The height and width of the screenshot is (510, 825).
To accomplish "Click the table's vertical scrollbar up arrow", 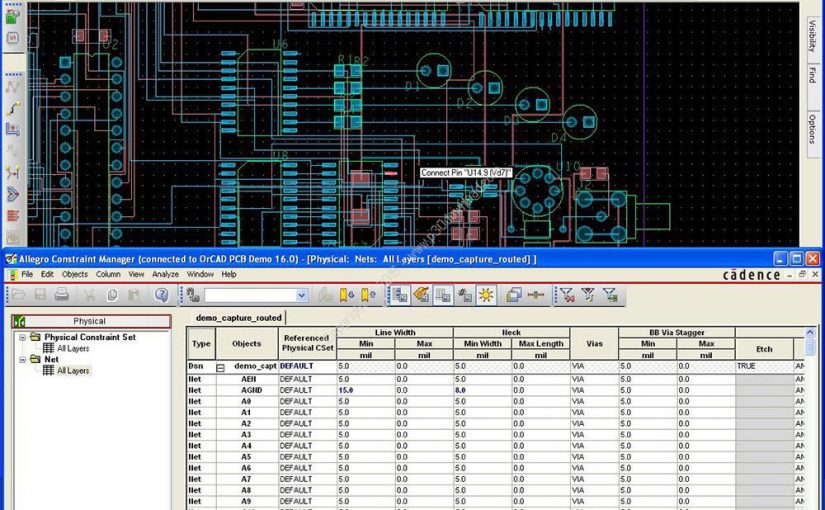I will pyautogui.click(x=810, y=333).
